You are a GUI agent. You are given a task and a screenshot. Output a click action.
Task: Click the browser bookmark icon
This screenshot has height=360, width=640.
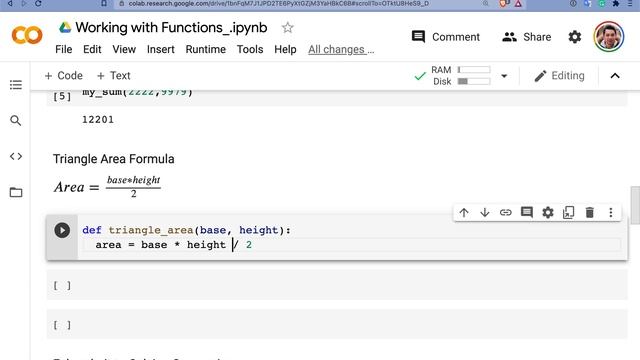pyautogui.click(x=104, y=3)
